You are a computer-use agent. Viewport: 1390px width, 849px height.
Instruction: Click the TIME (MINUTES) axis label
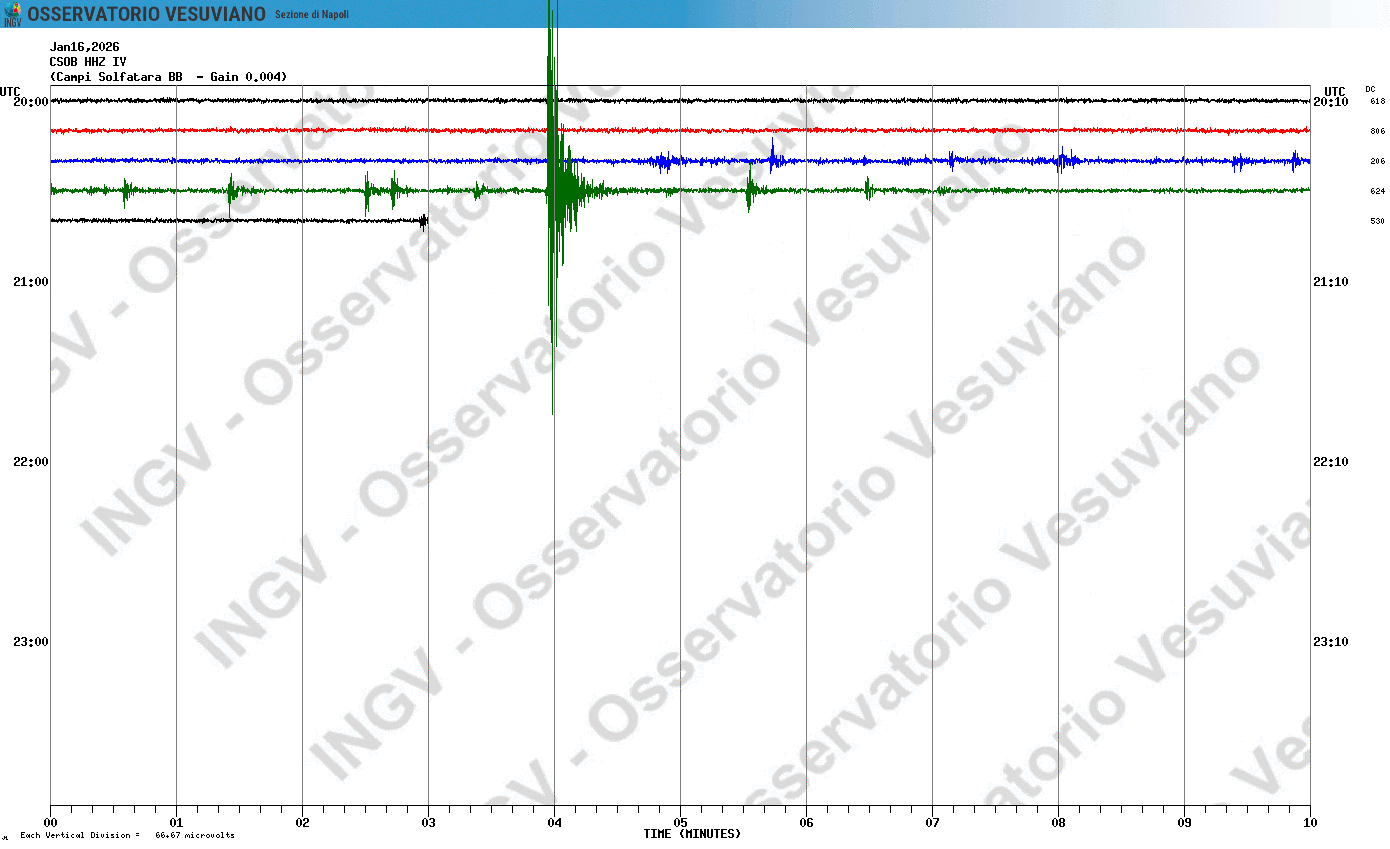(x=692, y=834)
